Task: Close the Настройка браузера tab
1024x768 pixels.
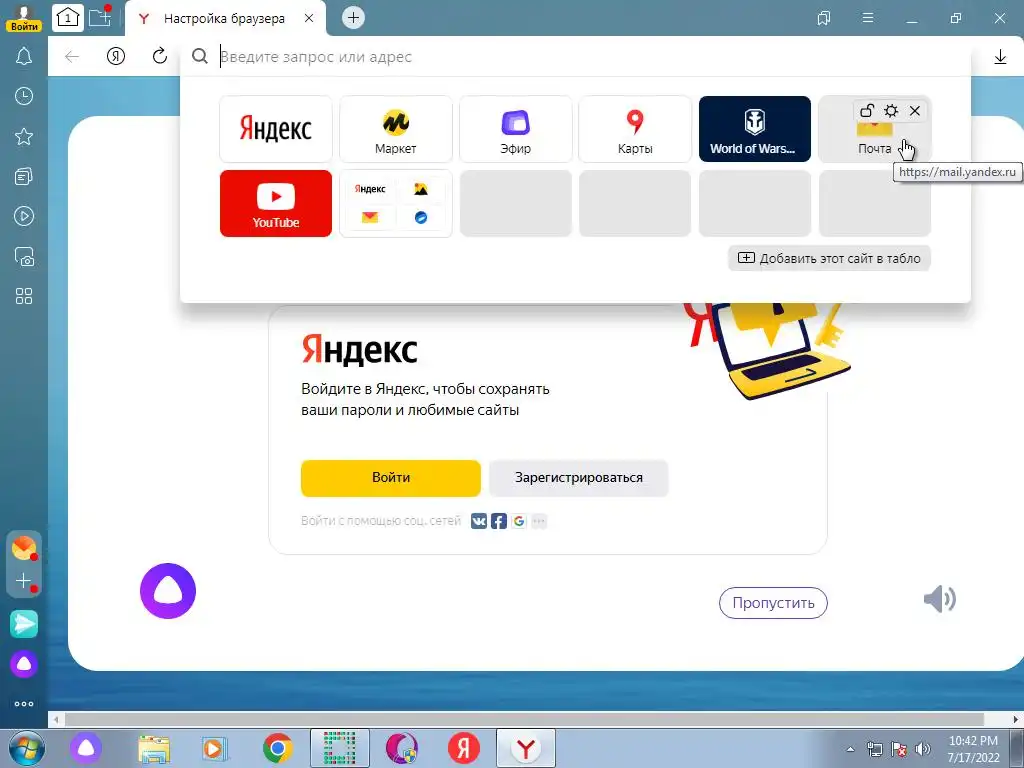Action: (309, 18)
